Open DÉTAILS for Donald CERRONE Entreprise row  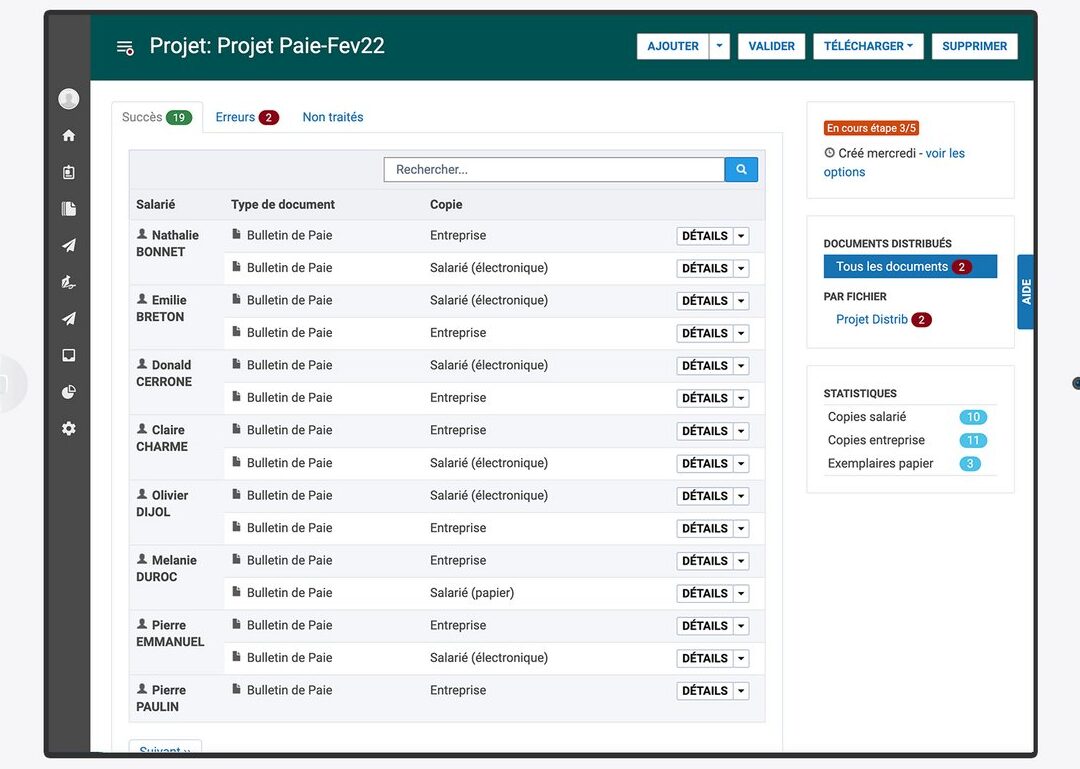click(x=705, y=398)
